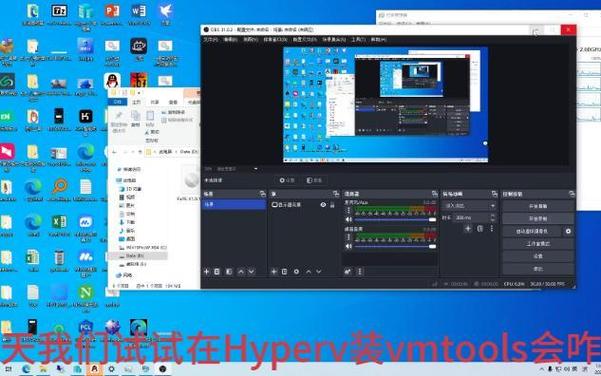
Task: Toggle visibility eye of display capture source
Action: pyautogui.click(x=323, y=205)
